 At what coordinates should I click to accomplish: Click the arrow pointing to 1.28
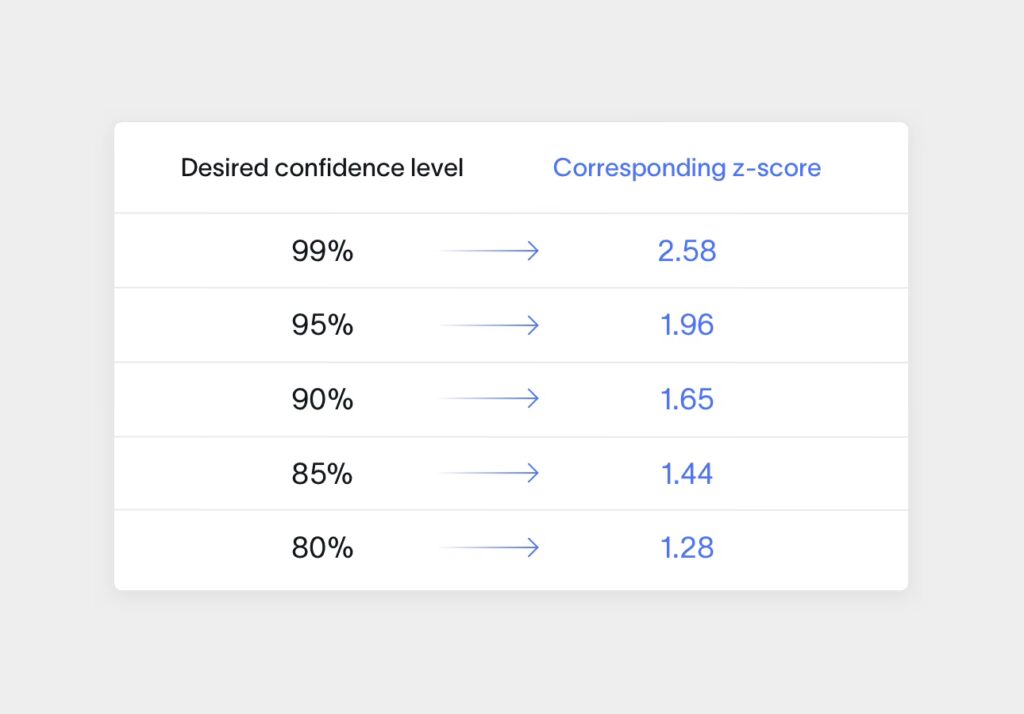[490, 547]
